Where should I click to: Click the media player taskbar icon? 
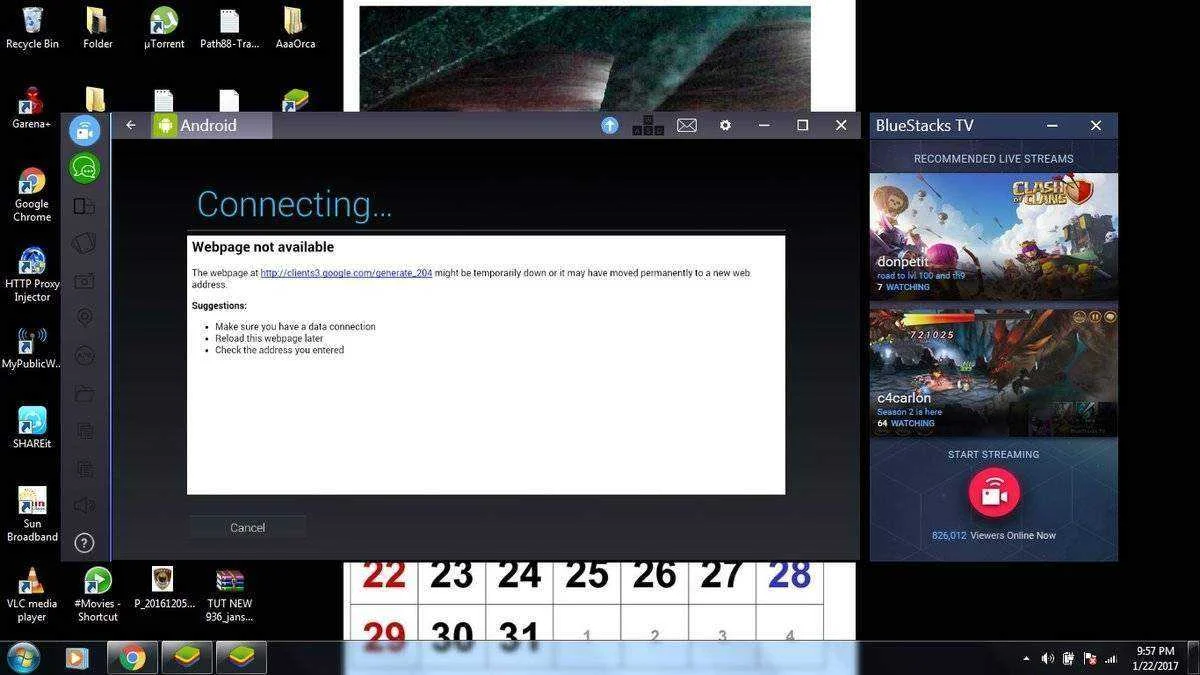[x=77, y=657]
